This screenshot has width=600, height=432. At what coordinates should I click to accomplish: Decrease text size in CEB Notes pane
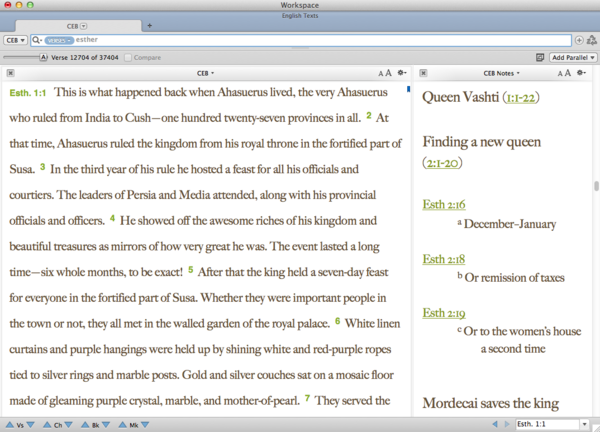(x=560, y=73)
